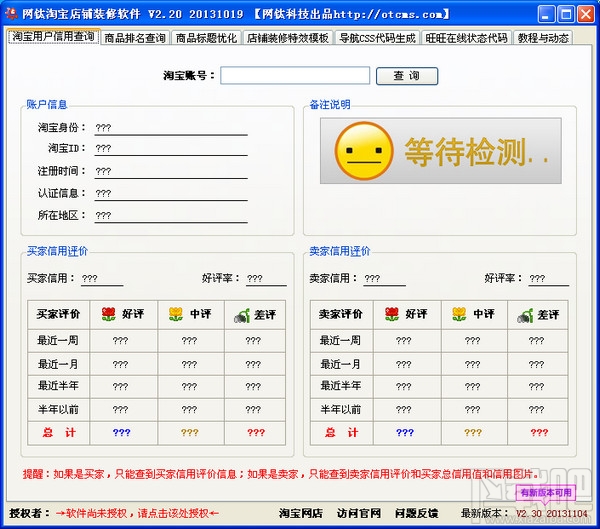Click buyer table 半年以前 row label

(58, 410)
